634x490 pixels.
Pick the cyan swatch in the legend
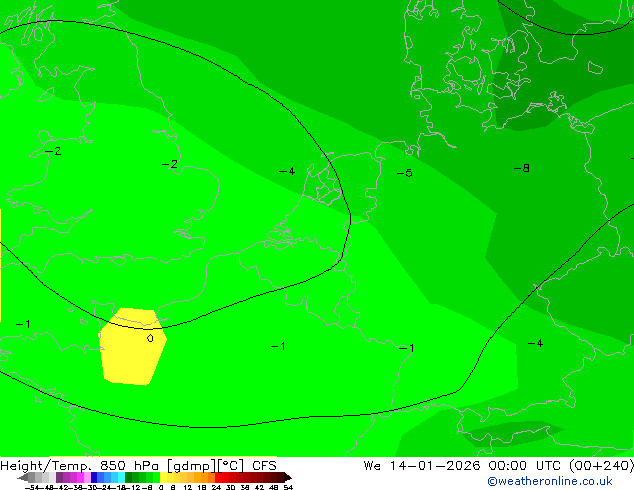(x=122, y=477)
